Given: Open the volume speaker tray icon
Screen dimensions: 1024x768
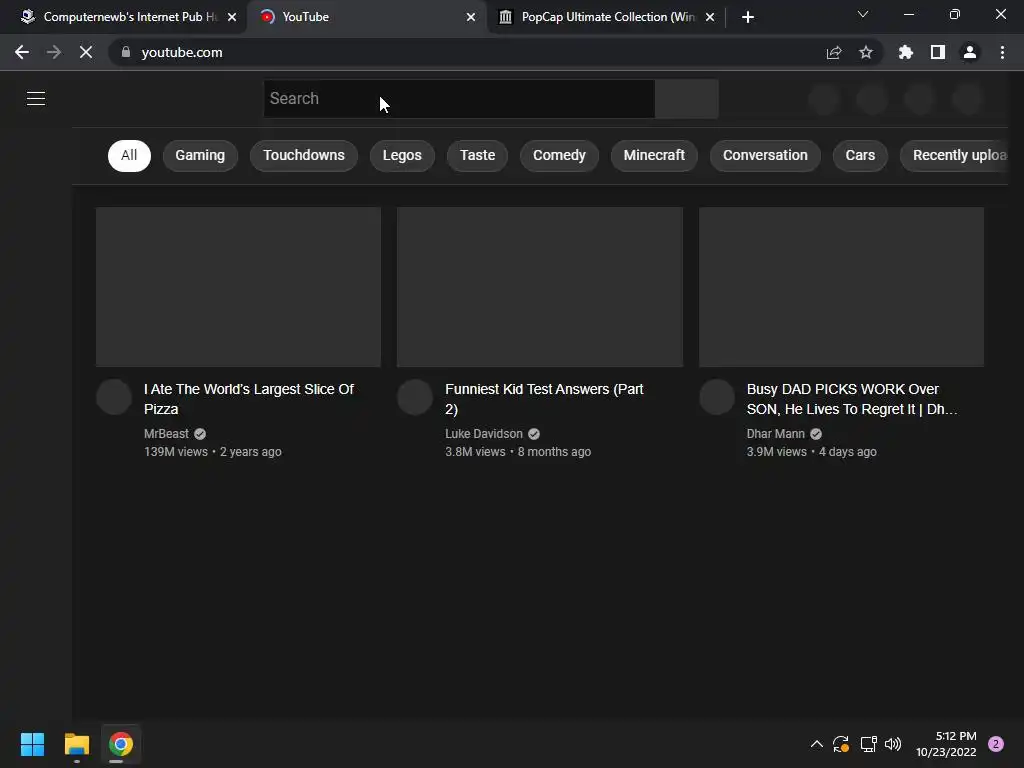Looking at the screenshot, I should (893, 744).
